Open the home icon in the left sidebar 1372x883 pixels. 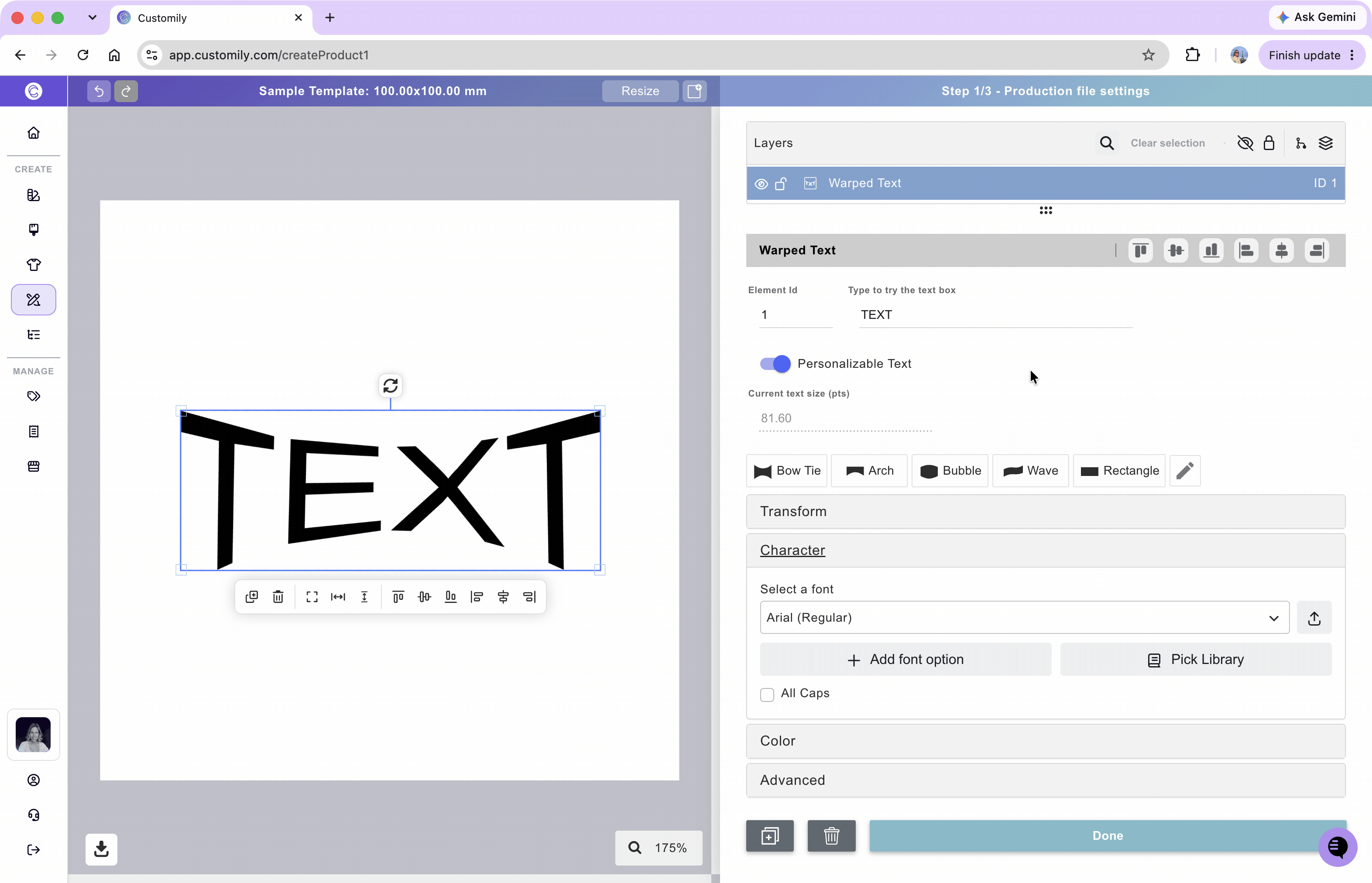coord(34,133)
